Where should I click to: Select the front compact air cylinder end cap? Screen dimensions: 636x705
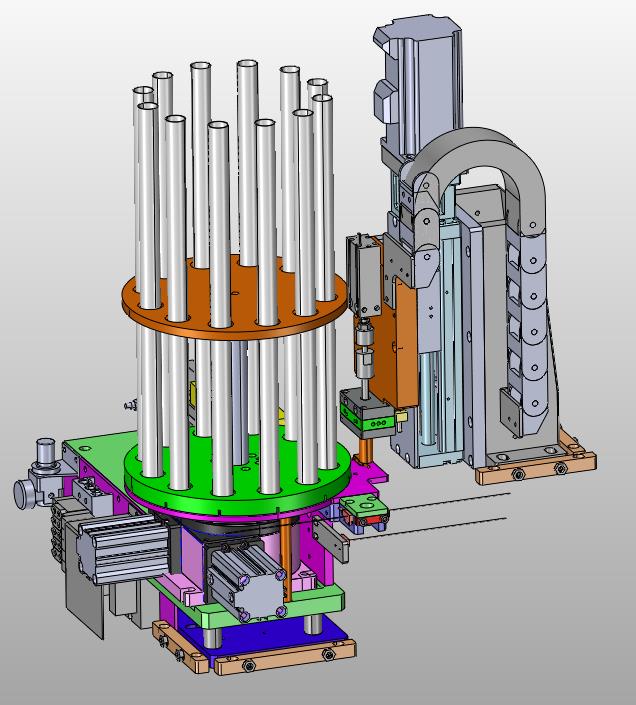pos(259,596)
